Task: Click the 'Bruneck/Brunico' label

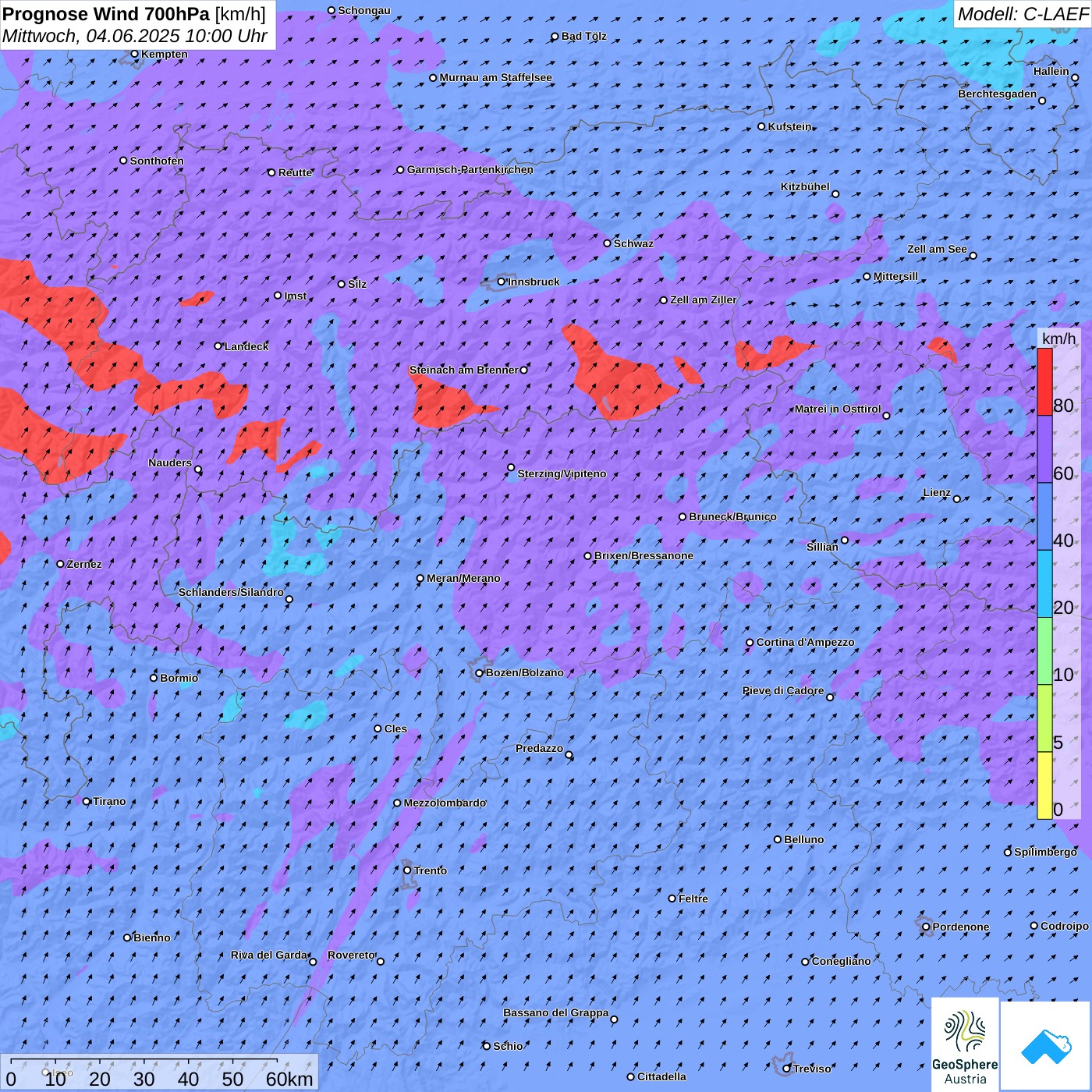Action: (733, 516)
